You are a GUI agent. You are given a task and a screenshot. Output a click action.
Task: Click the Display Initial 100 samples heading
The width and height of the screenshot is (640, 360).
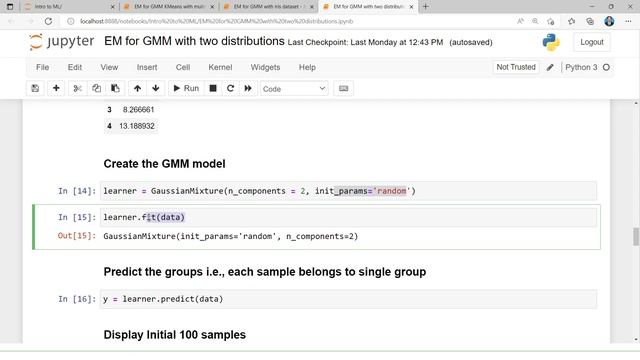[175, 335]
